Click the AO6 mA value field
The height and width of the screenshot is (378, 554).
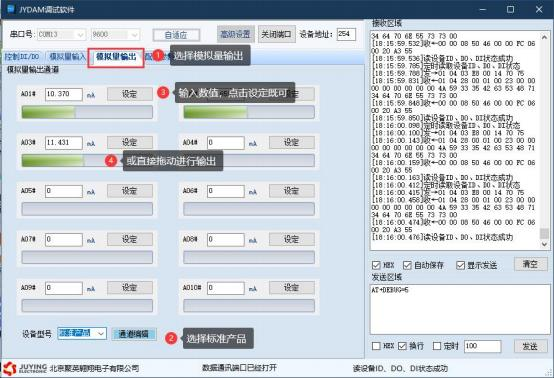226,191
